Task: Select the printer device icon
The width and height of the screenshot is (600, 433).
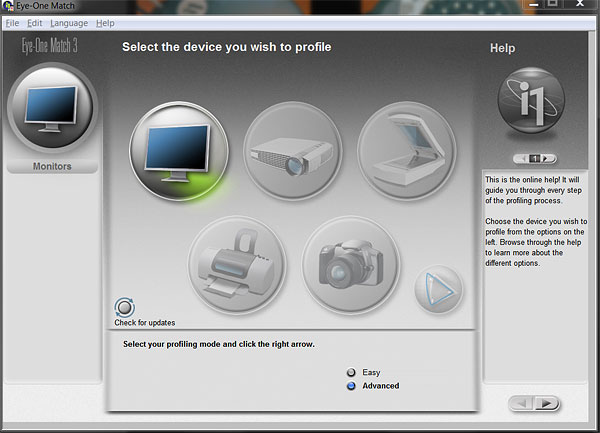Action: (x=237, y=265)
